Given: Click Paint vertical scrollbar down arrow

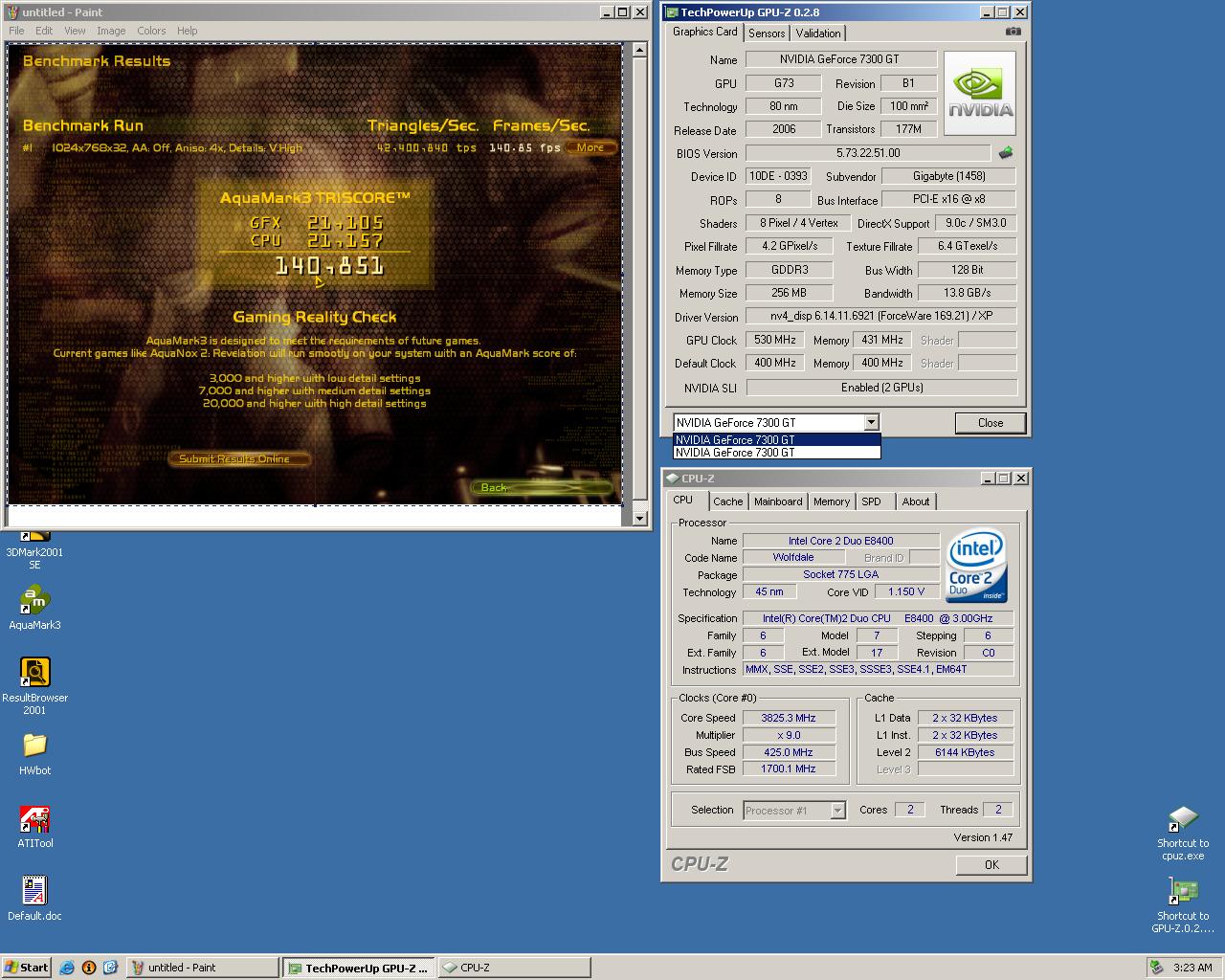Looking at the screenshot, I should [639, 519].
